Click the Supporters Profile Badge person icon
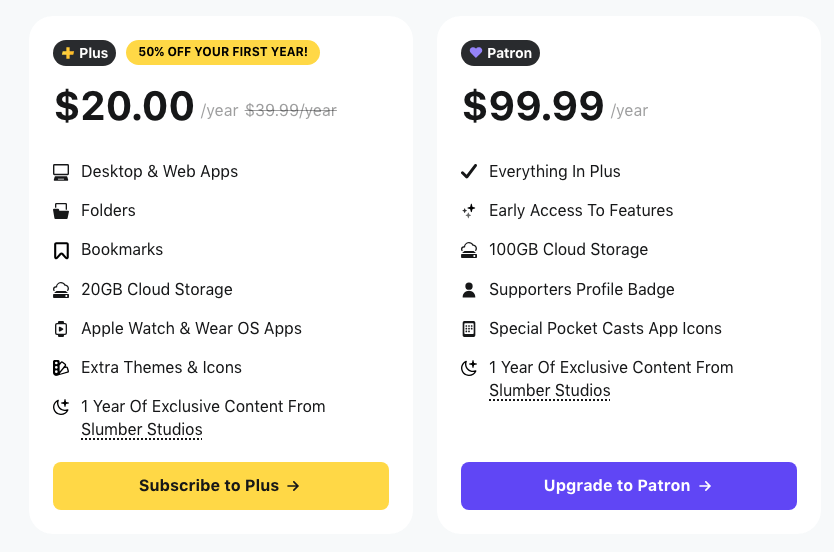 point(468,290)
